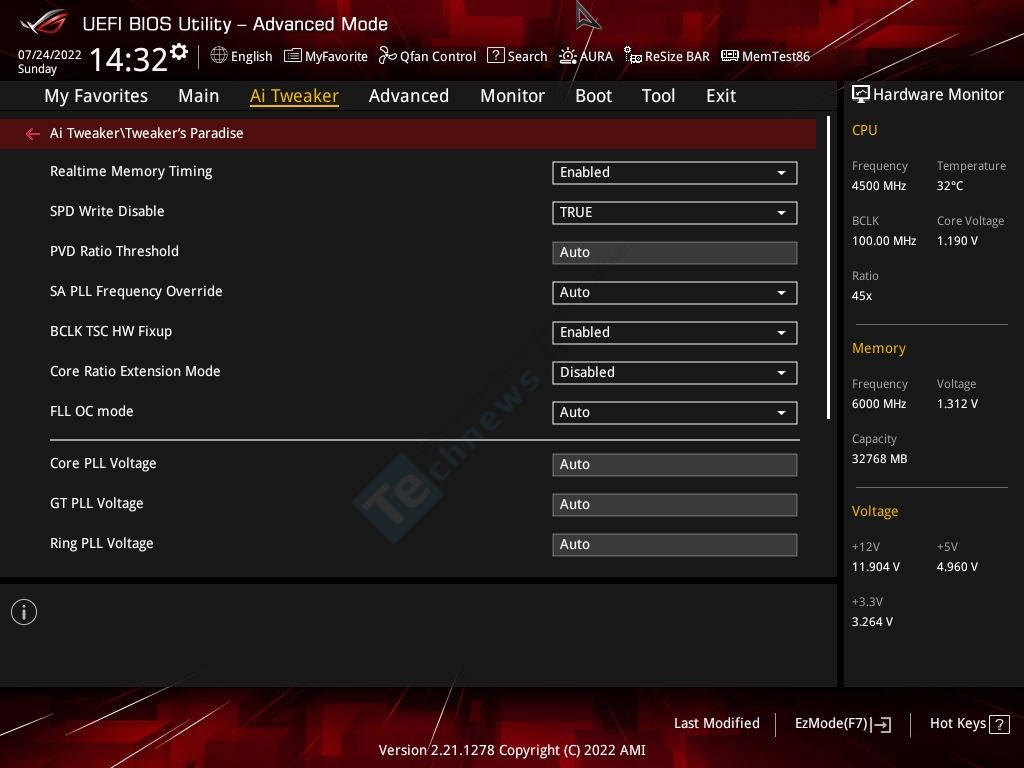Click the 14:32 clock display

tap(129, 59)
